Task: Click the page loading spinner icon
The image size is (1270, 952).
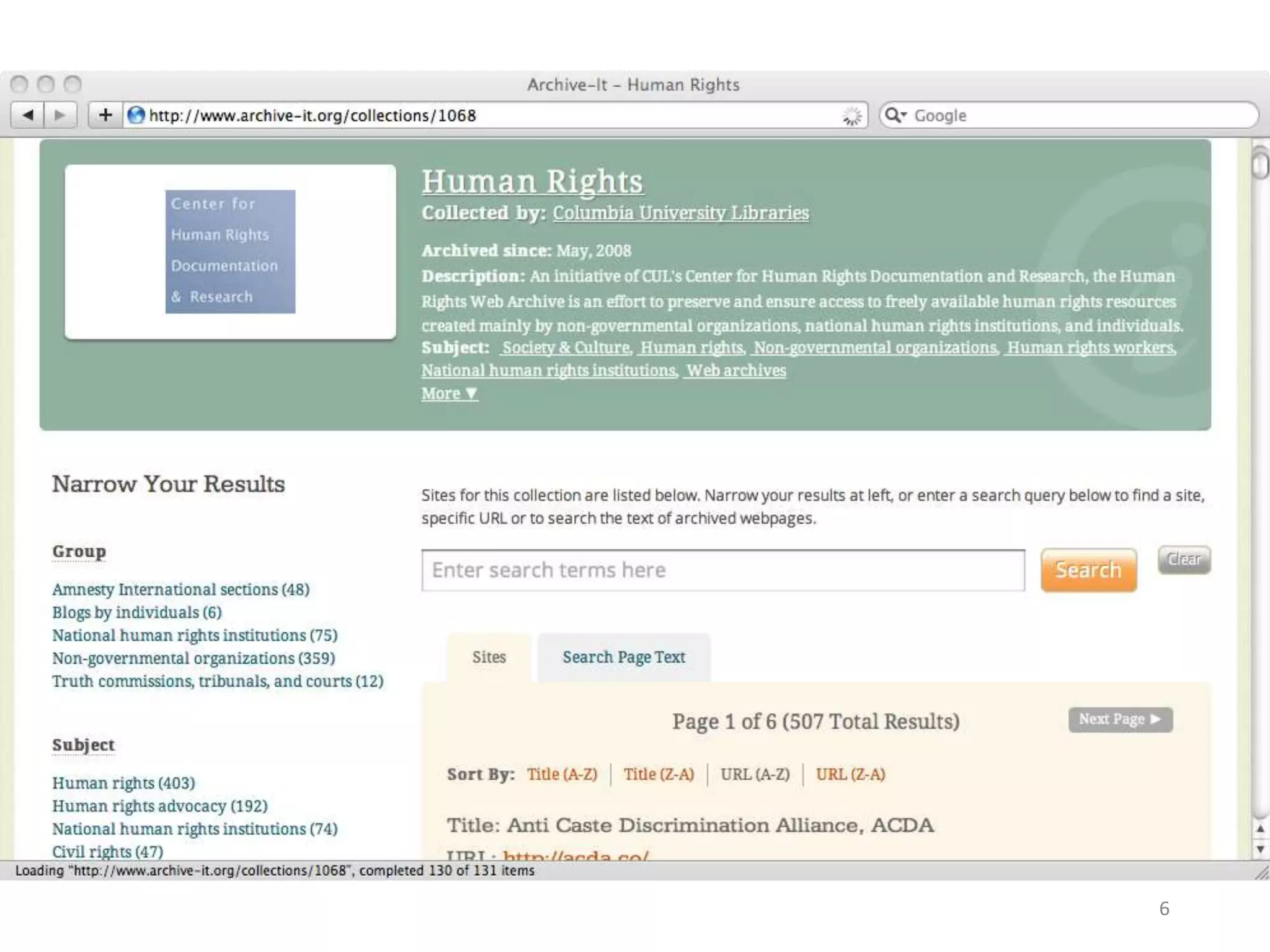Action: point(852,116)
